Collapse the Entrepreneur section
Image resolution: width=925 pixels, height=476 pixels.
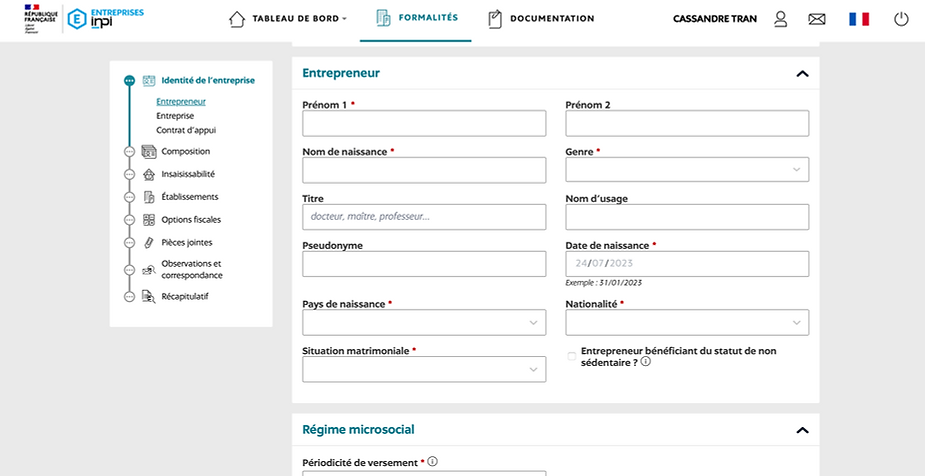point(801,73)
